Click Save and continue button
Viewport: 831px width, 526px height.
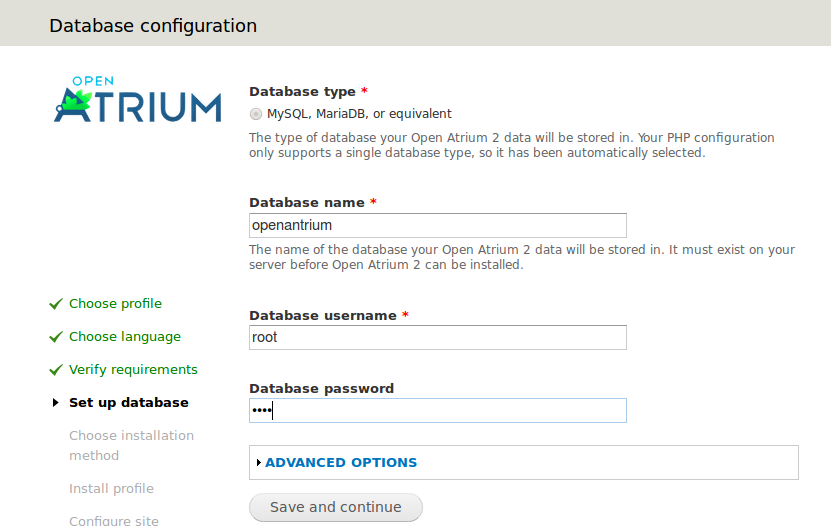click(336, 507)
